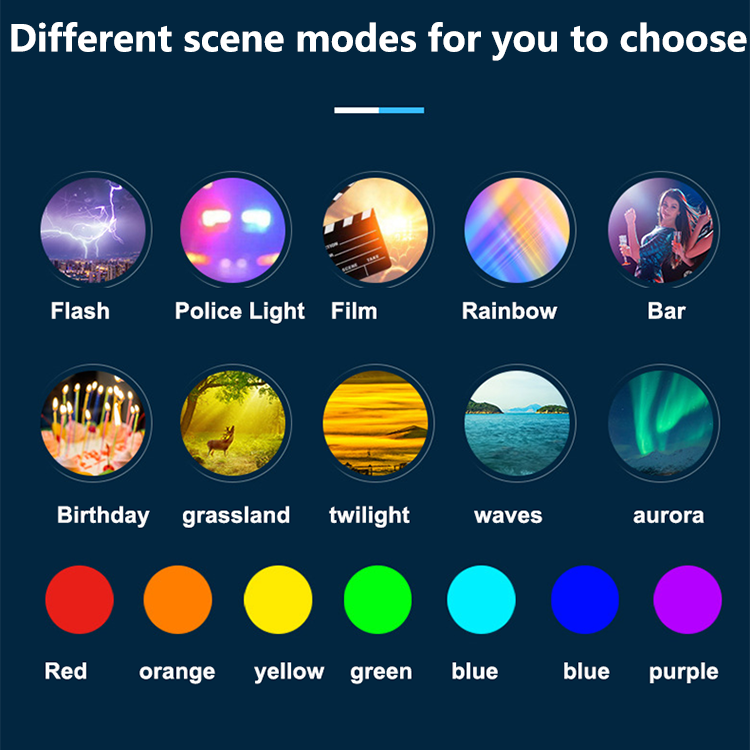Click the Police Light text label
Viewport: 750px width, 750px height.
point(240,312)
